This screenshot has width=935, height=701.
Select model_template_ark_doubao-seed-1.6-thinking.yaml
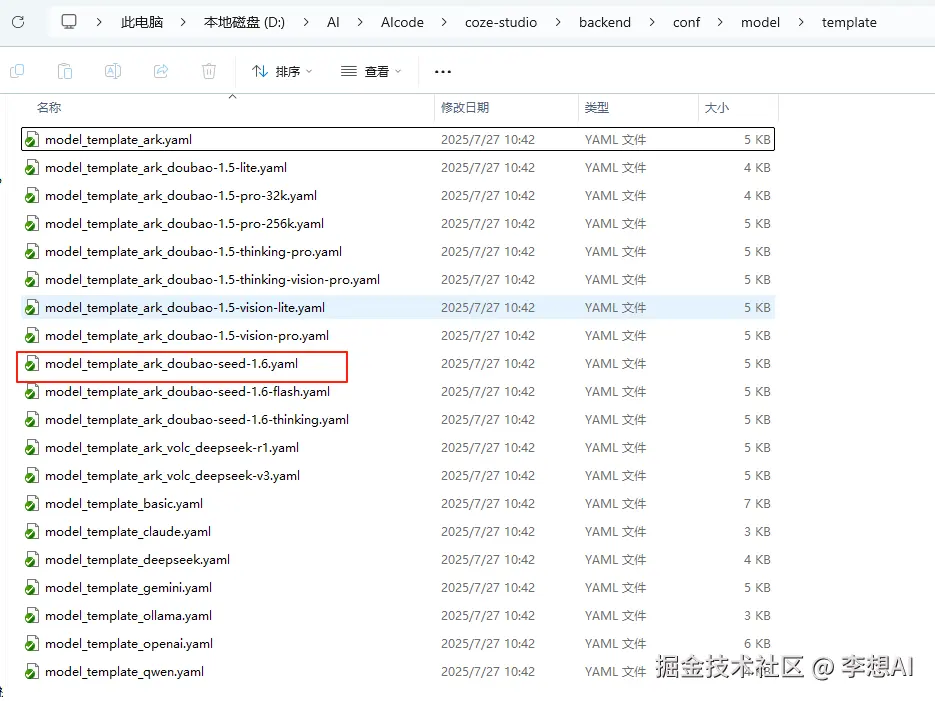click(398, 420)
